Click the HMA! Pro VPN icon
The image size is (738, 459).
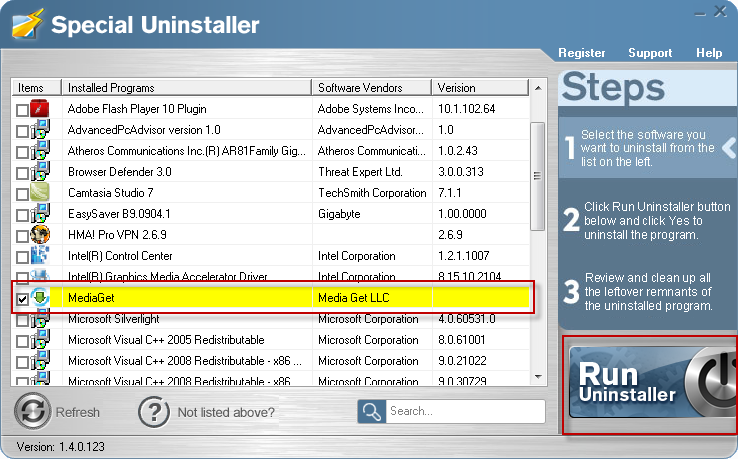coord(40,234)
